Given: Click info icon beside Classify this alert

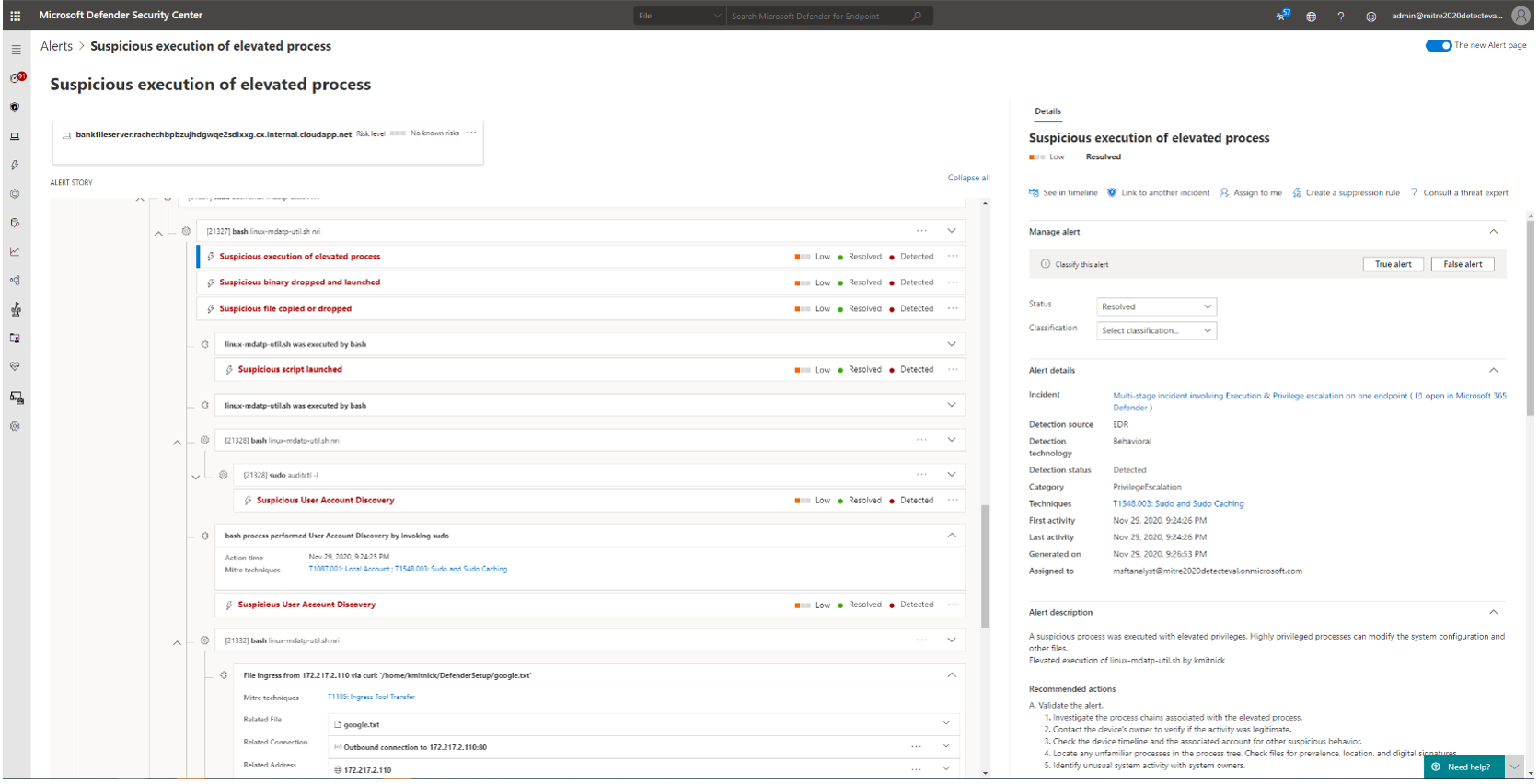Looking at the screenshot, I should click(x=1045, y=264).
